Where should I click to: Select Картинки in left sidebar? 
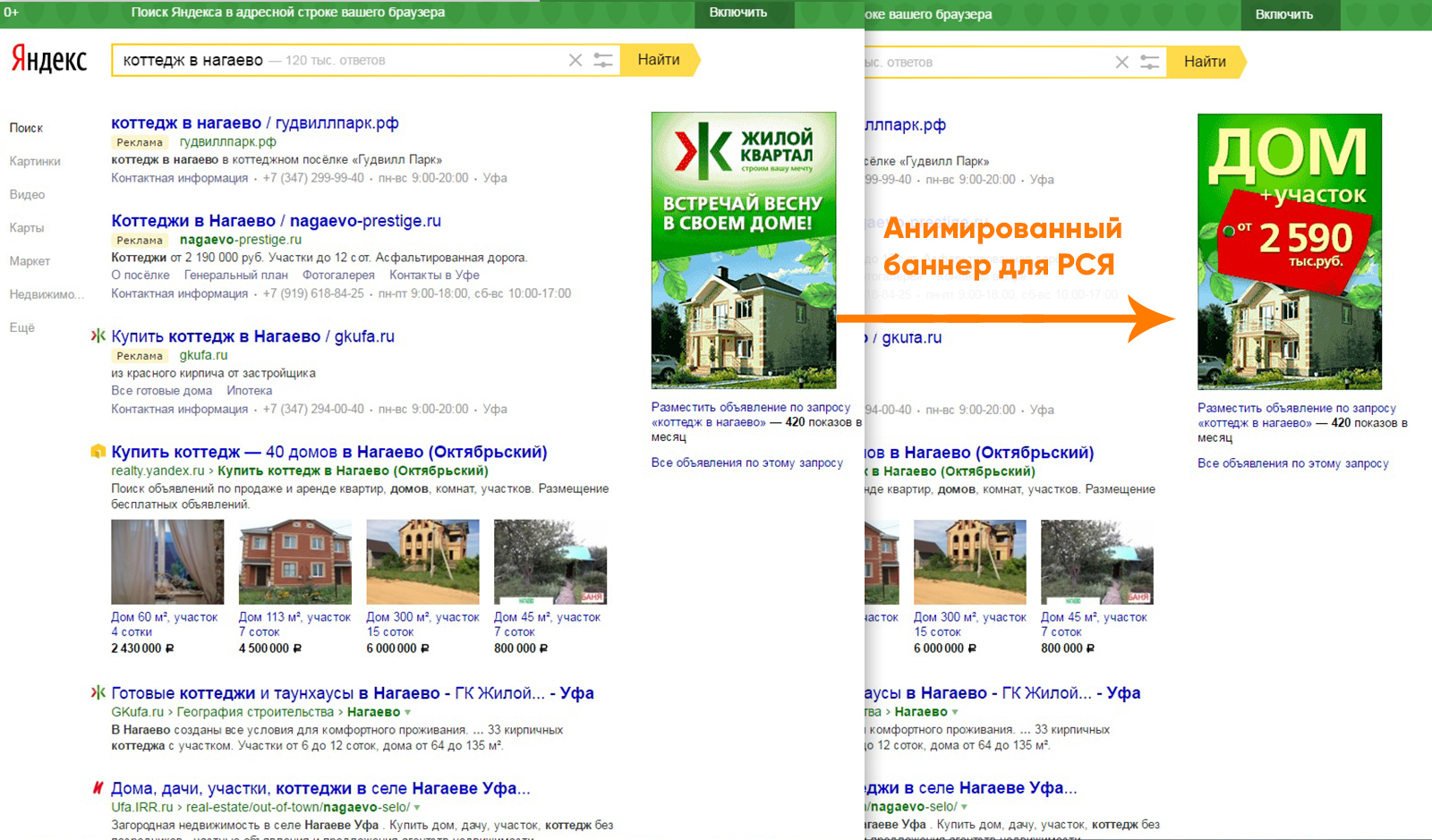coord(35,161)
